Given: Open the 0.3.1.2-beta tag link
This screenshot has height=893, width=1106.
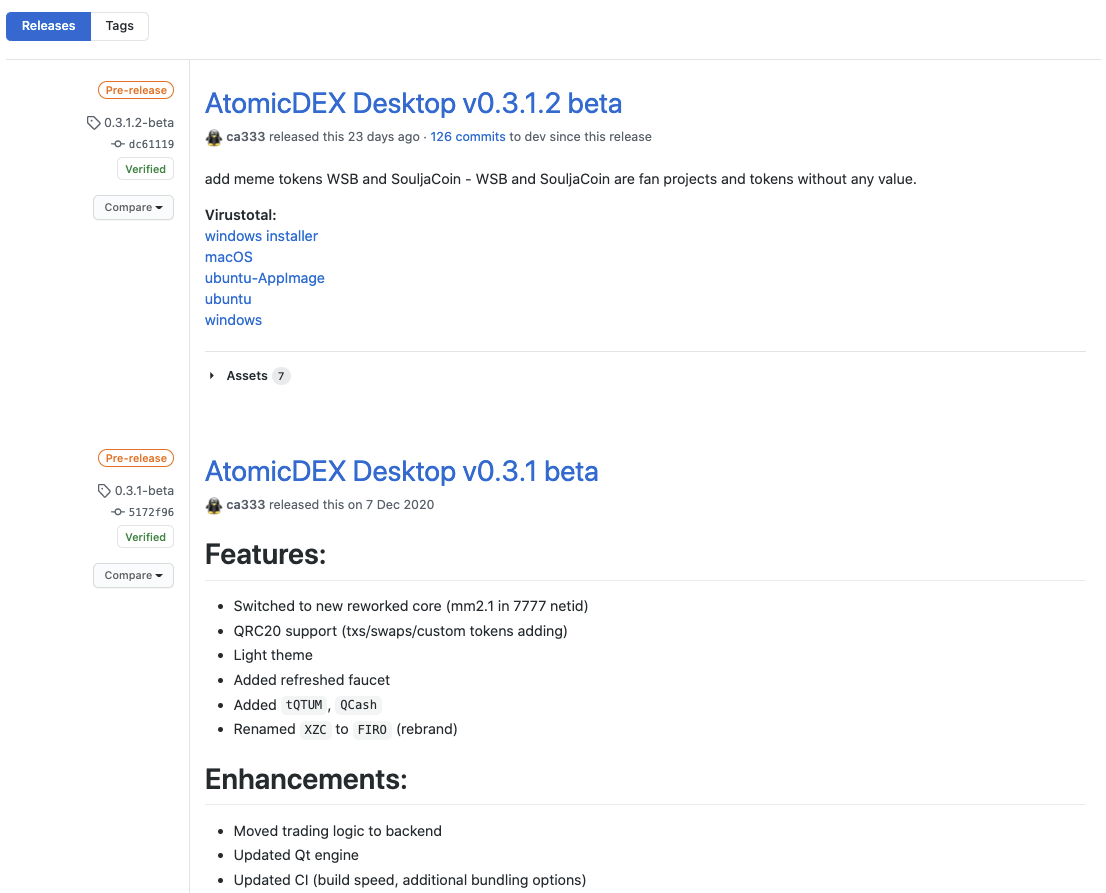Looking at the screenshot, I should point(139,123).
